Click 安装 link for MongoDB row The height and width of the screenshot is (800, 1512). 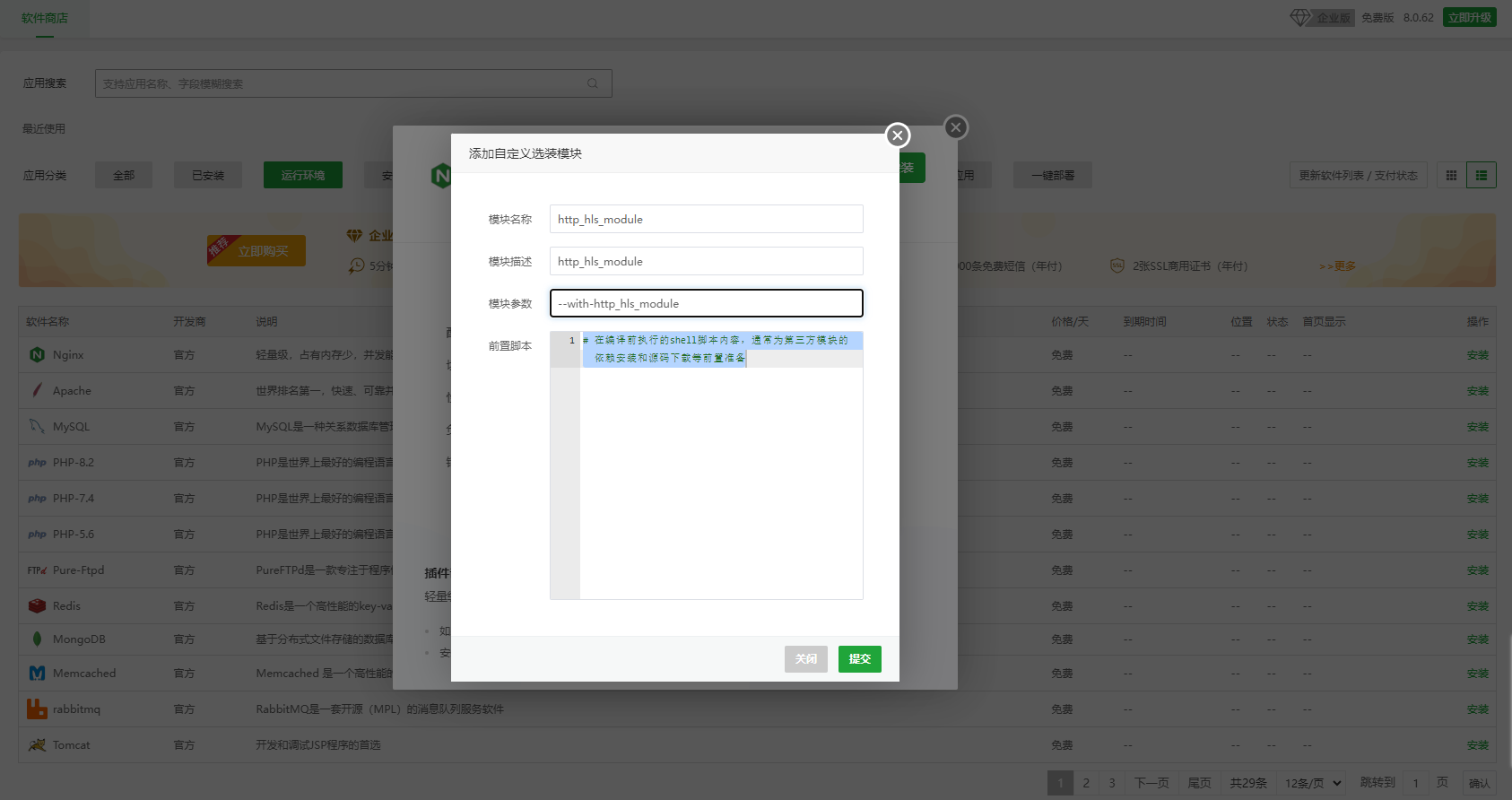1478,639
